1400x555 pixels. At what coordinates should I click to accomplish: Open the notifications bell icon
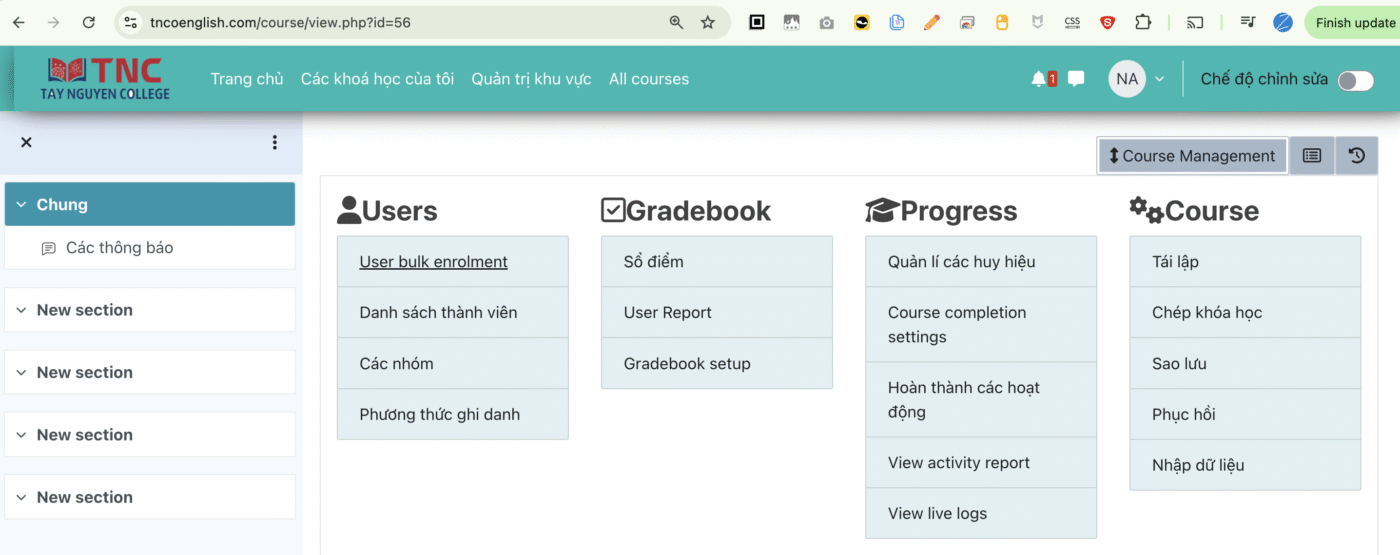click(x=1039, y=79)
